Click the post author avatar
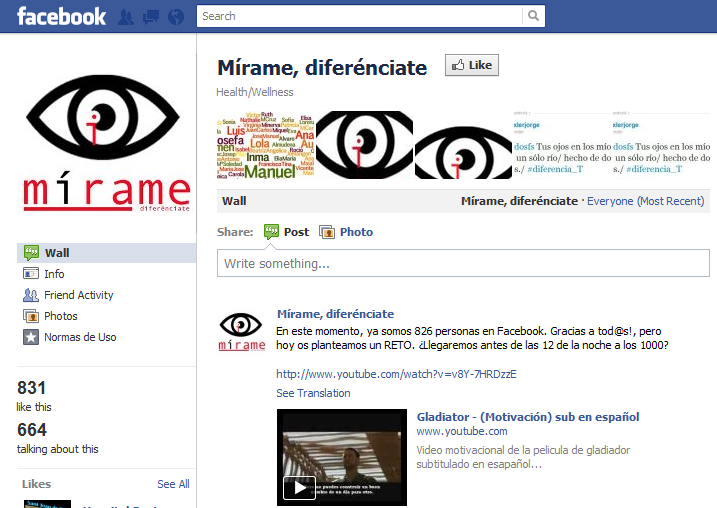The height and width of the screenshot is (508, 717). [x=241, y=331]
